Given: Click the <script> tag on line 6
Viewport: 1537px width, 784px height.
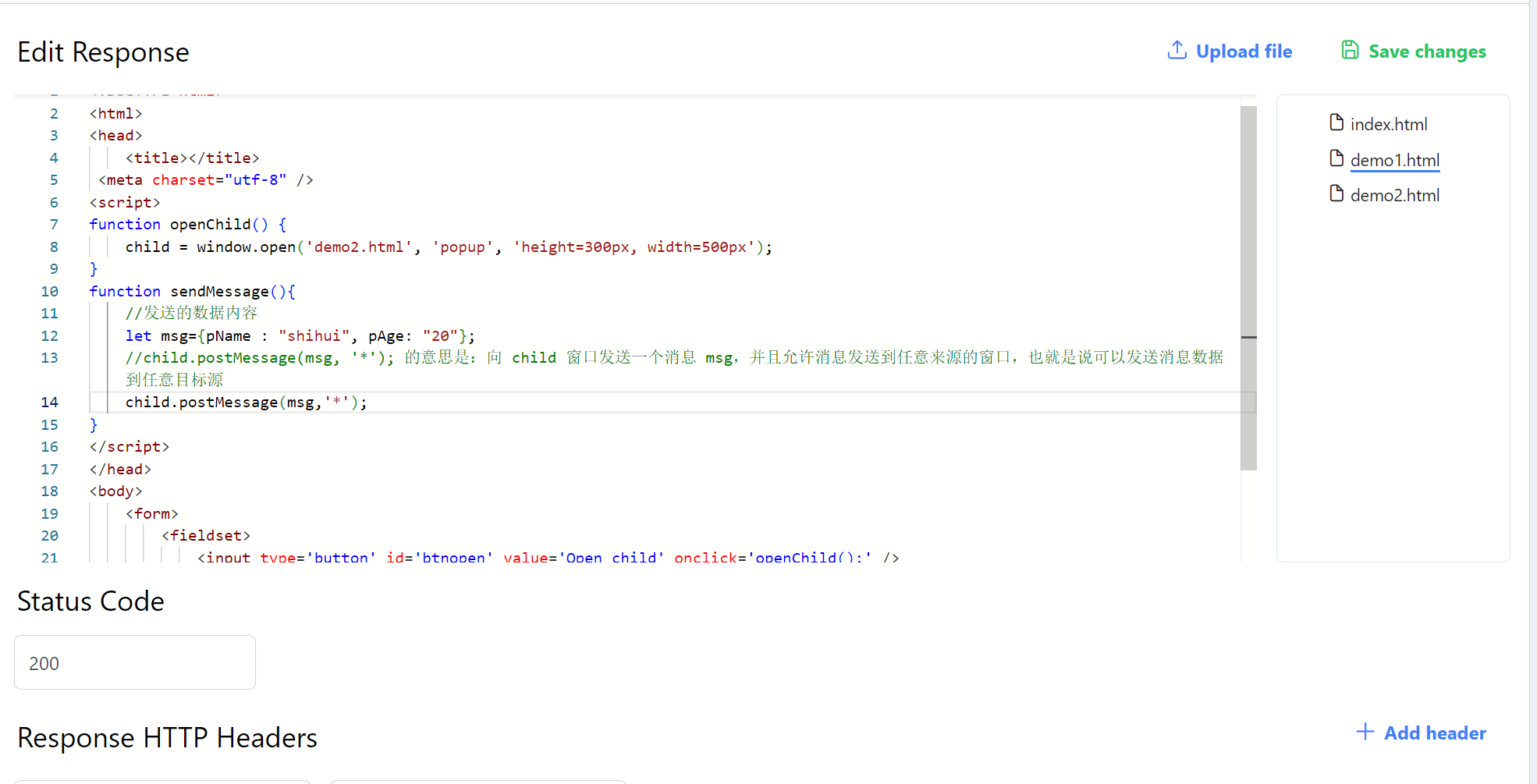Looking at the screenshot, I should tap(125, 203).
